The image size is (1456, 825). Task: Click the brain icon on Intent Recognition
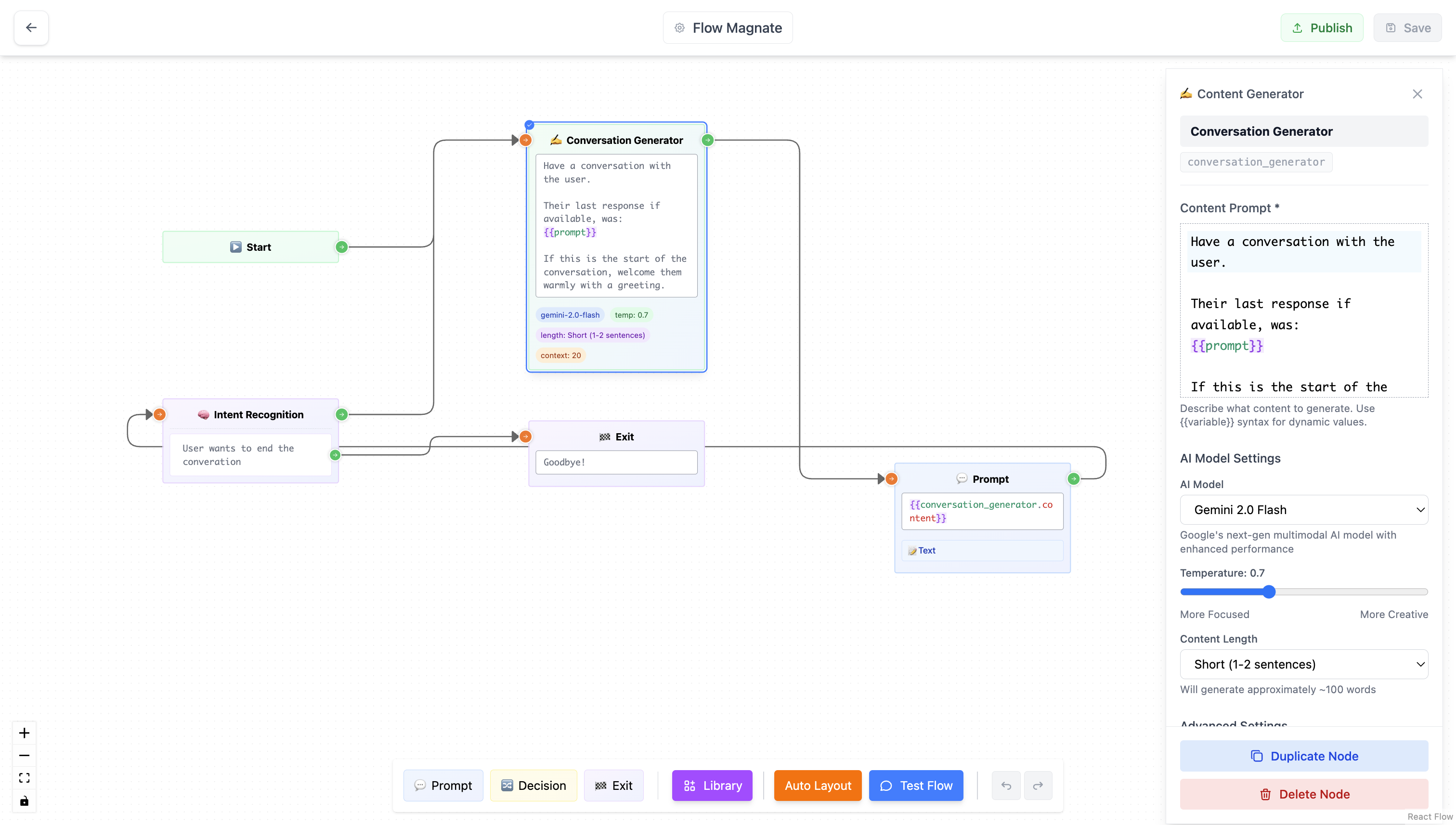click(204, 415)
